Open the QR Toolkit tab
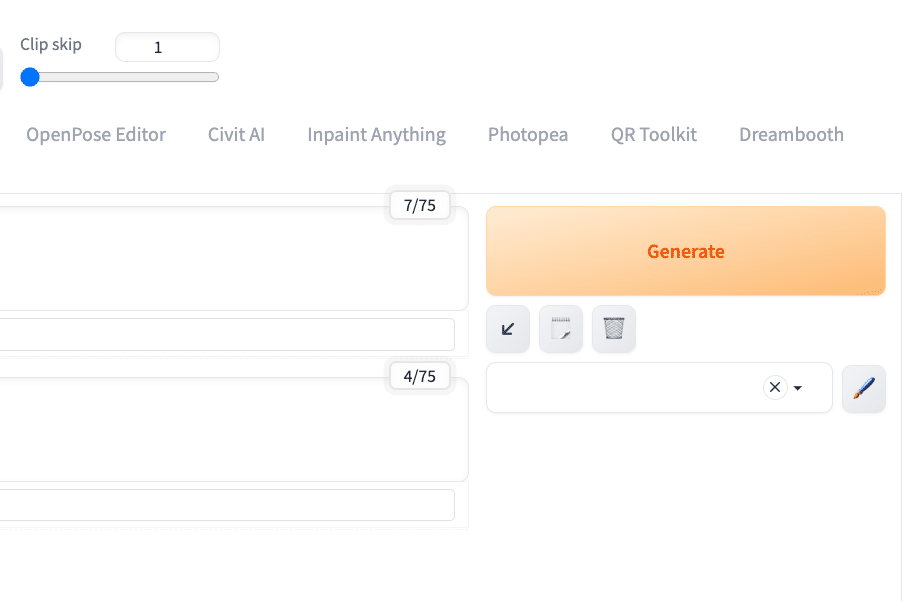The image size is (915, 601). click(654, 135)
